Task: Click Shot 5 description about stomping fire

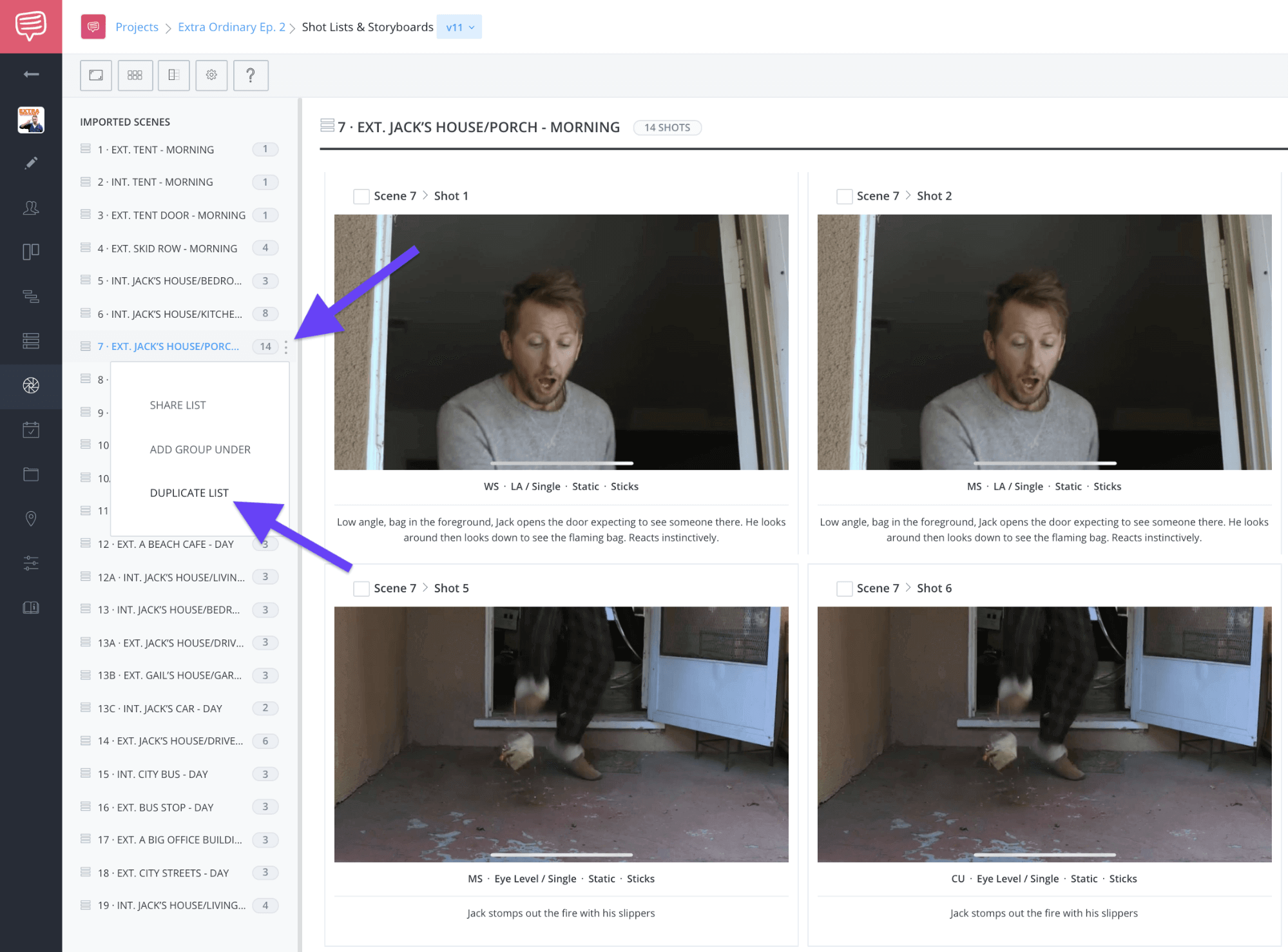Action: click(561, 913)
